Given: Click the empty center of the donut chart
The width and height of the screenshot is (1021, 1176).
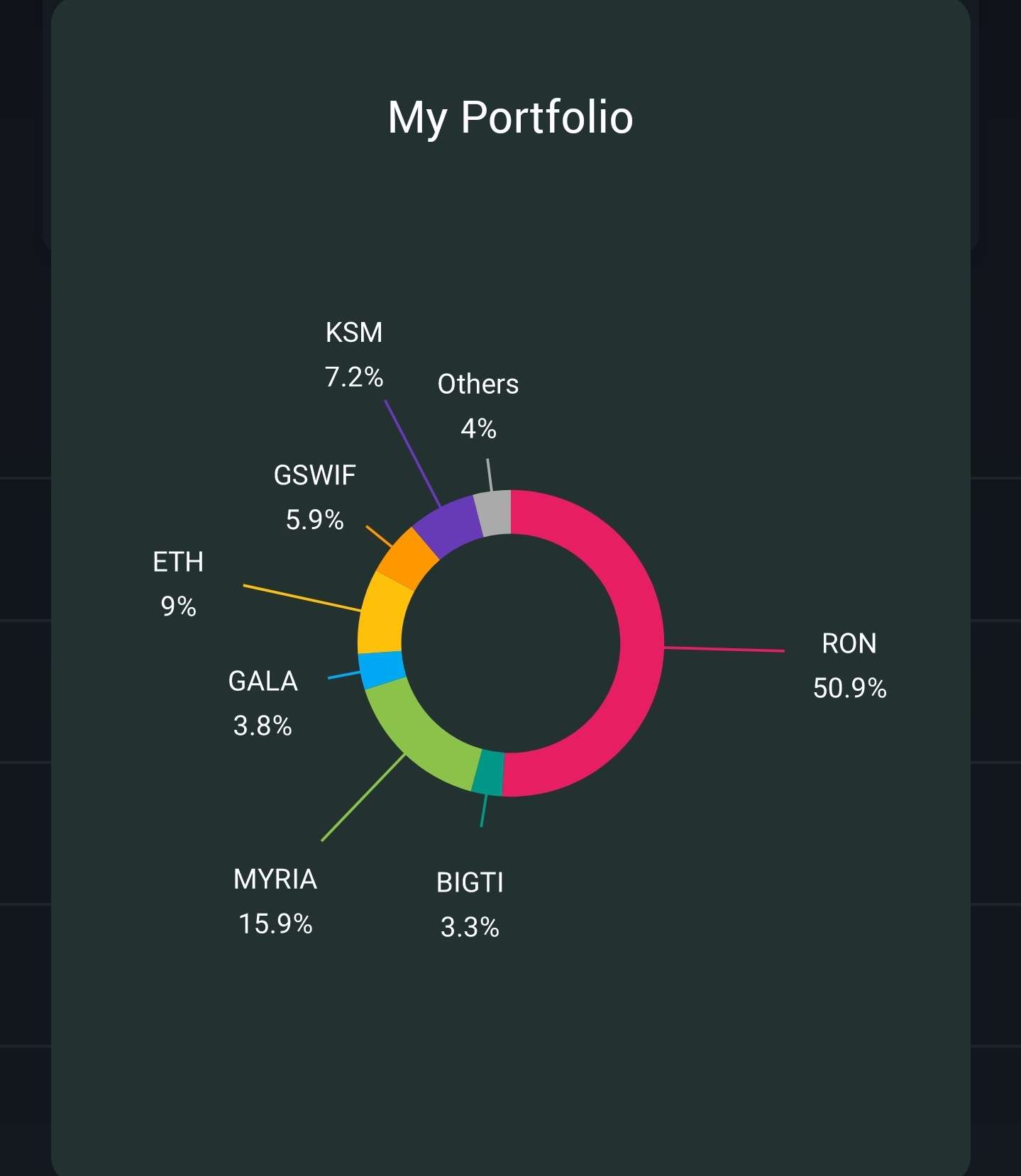Looking at the screenshot, I should 511,643.
